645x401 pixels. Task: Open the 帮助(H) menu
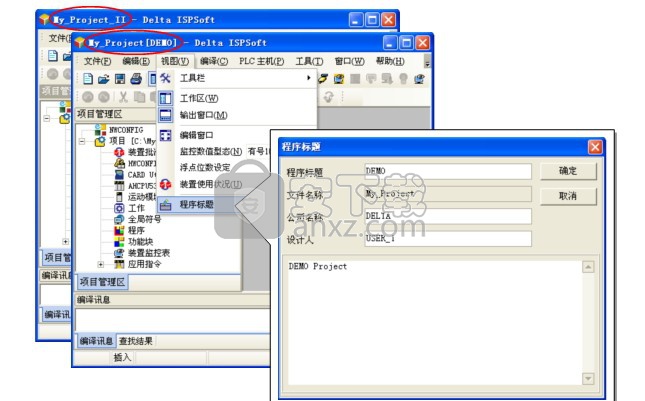pyautogui.click(x=390, y=61)
